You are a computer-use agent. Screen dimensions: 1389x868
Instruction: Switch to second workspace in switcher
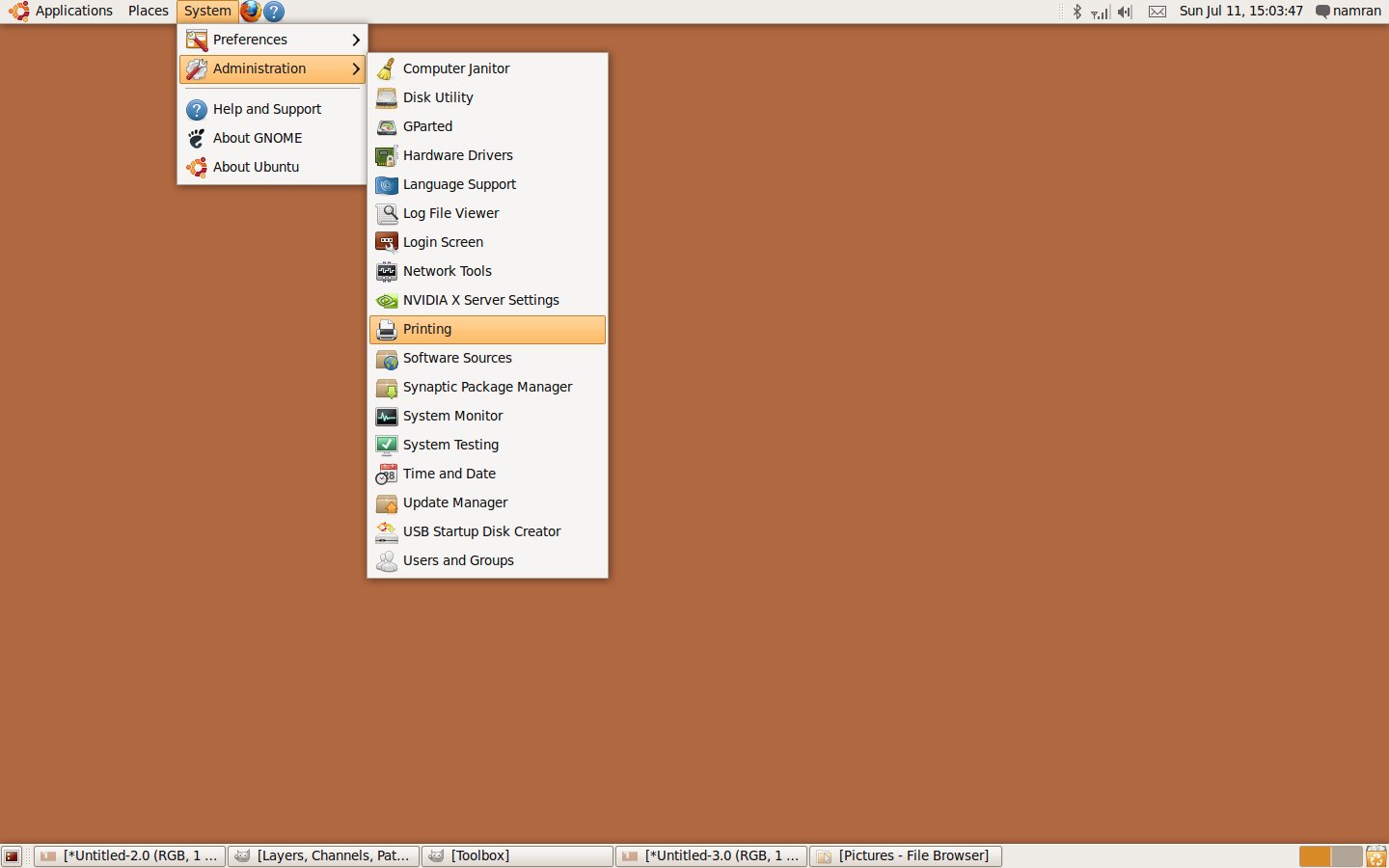[x=1347, y=855]
